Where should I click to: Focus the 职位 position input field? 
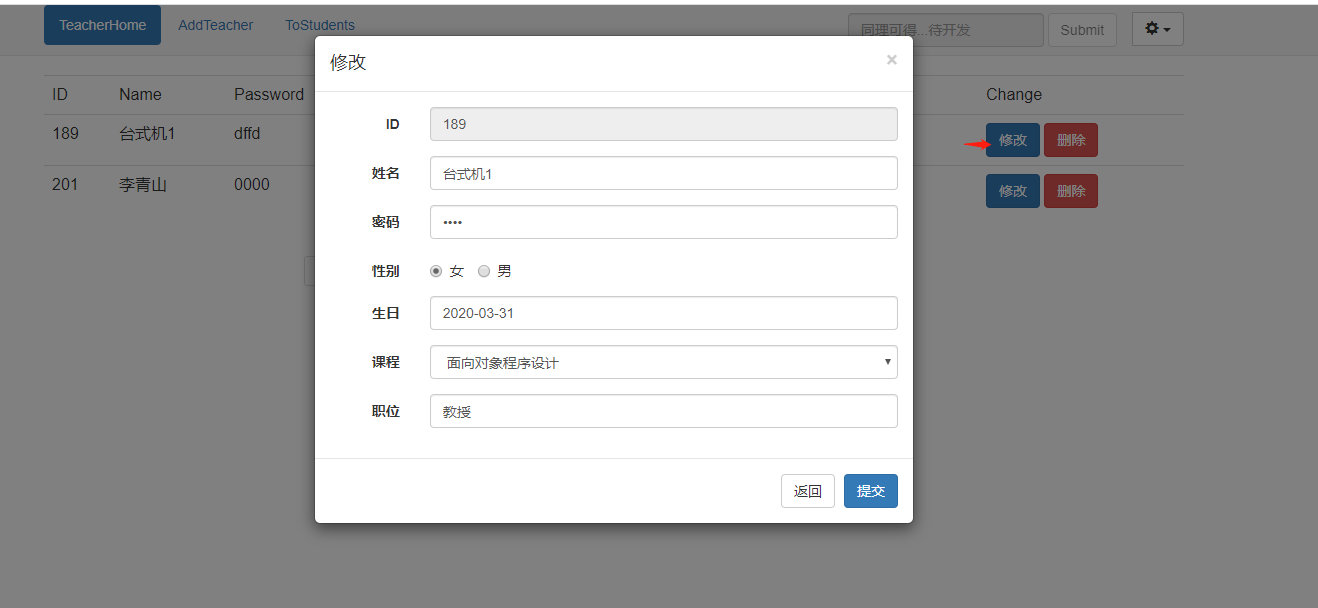click(664, 411)
